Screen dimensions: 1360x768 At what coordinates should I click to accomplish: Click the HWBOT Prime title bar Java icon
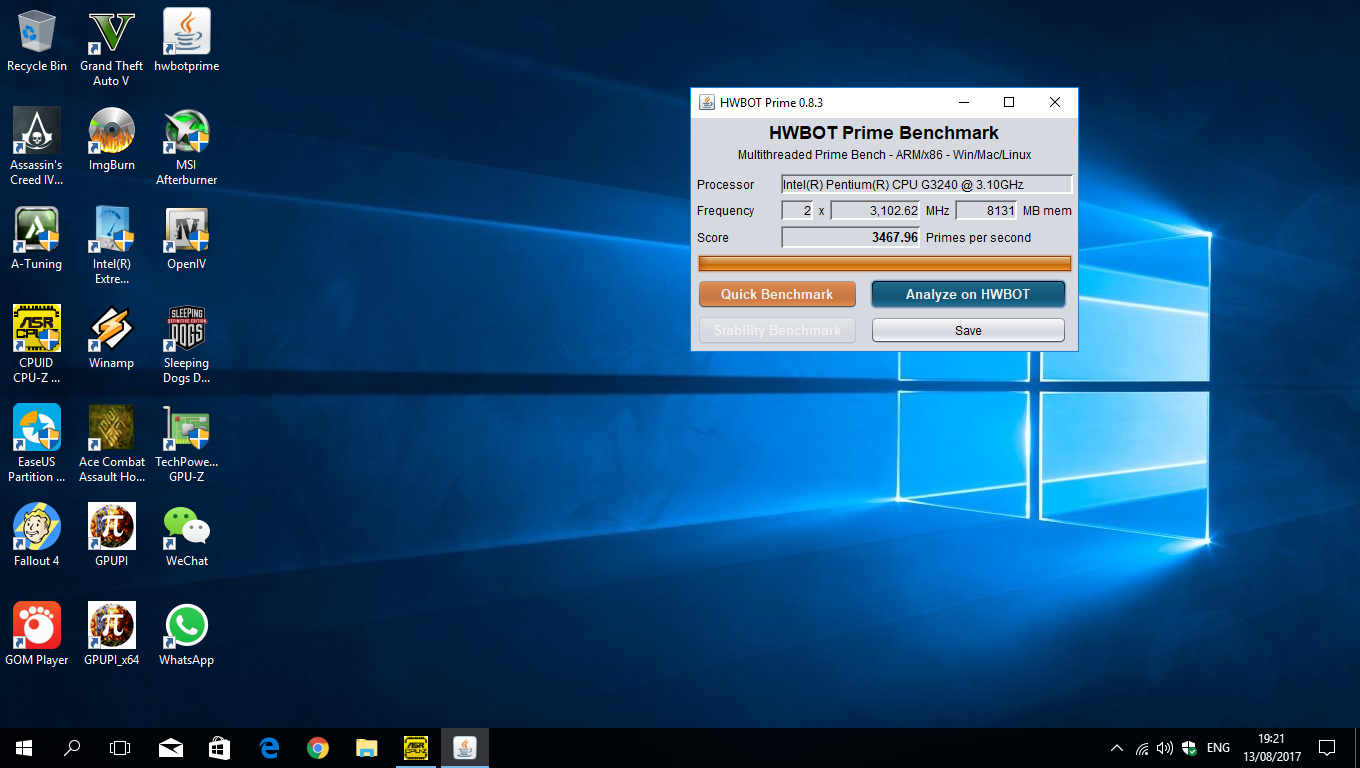706,102
